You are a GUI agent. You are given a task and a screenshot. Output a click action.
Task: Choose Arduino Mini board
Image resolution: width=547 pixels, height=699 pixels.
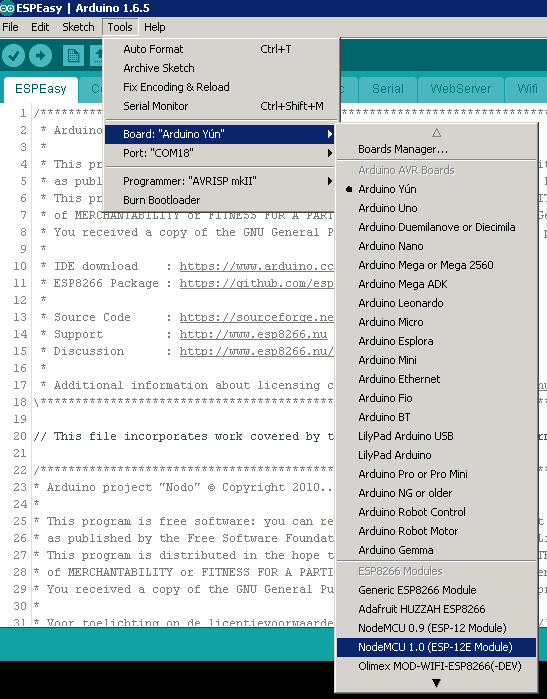tap(436, 360)
